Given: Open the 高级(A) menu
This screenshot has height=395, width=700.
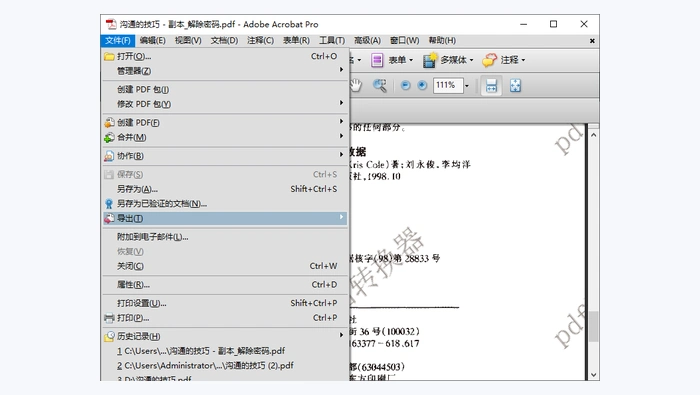Looking at the screenshot, I should pos(367,41).
